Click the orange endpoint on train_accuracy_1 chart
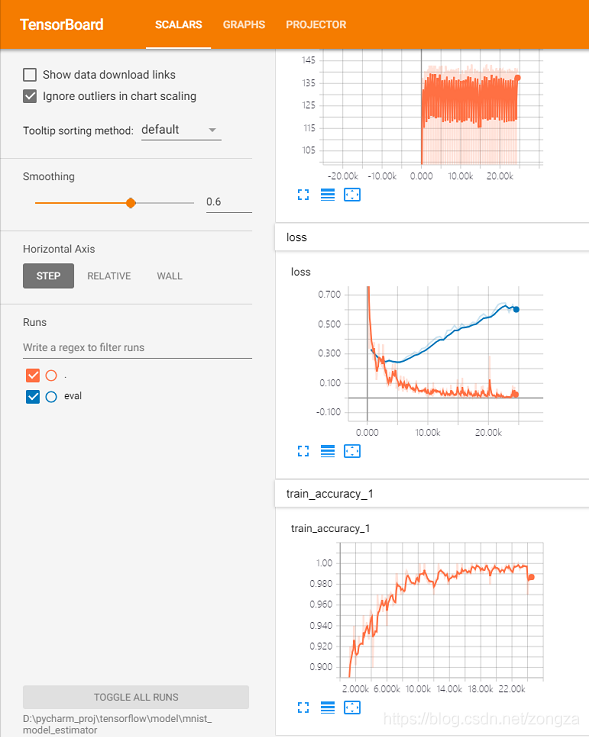The image size is (589, 737). pos(531,577)
